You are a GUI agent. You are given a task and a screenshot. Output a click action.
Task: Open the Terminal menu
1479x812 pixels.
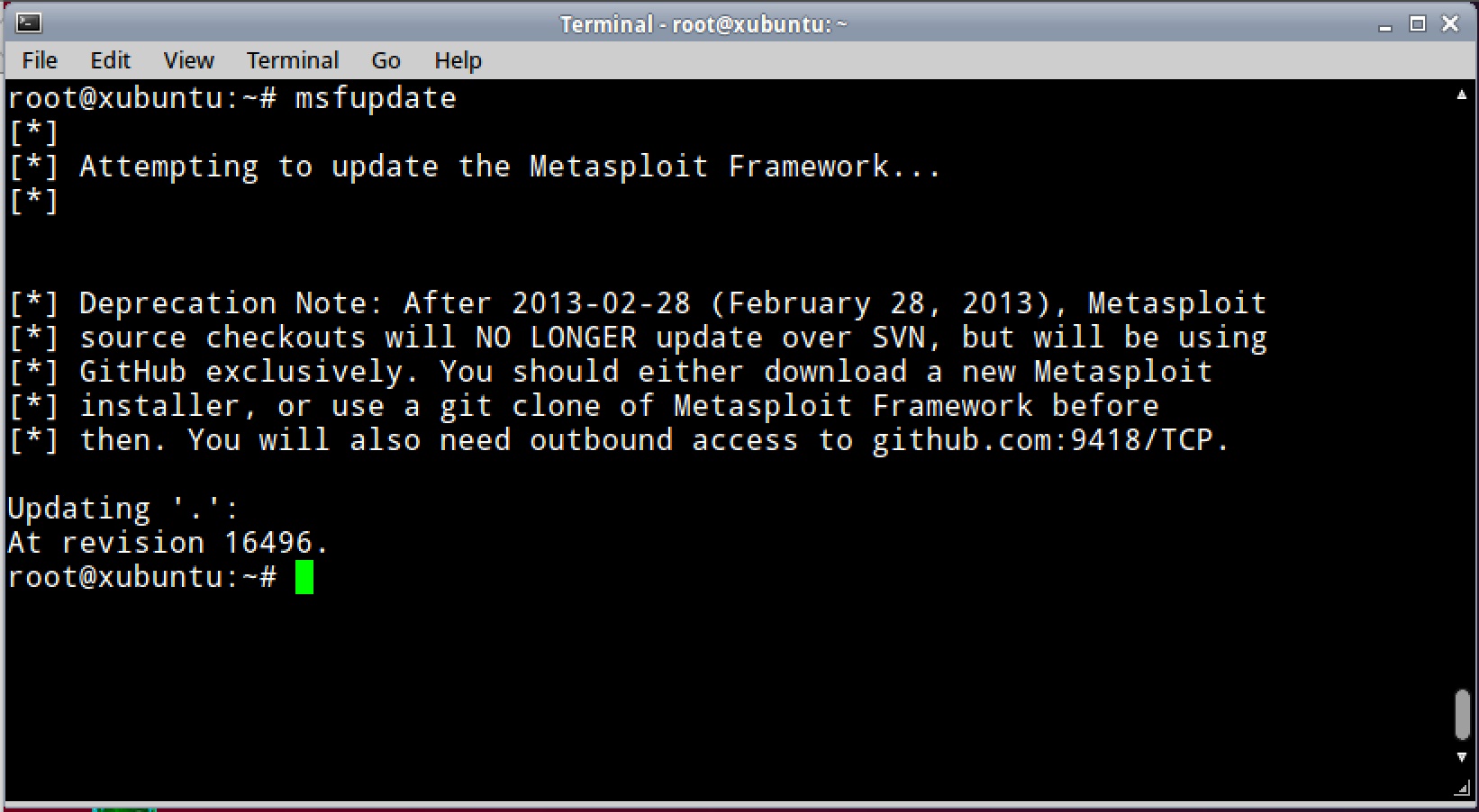[x=293, y=60]
